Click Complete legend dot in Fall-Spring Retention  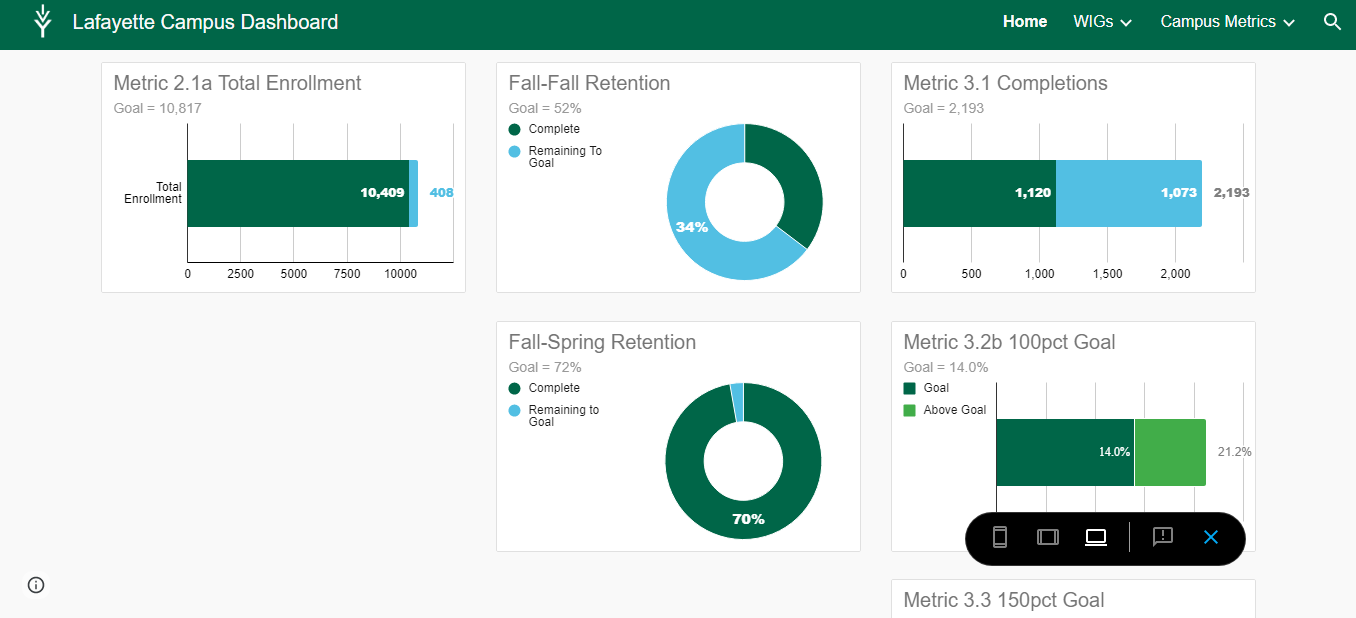pos(515,388)
